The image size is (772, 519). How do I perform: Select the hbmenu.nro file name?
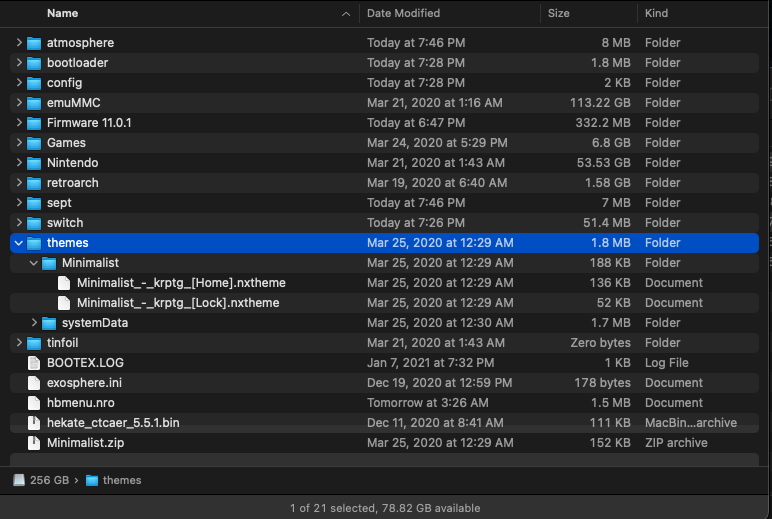80,402
